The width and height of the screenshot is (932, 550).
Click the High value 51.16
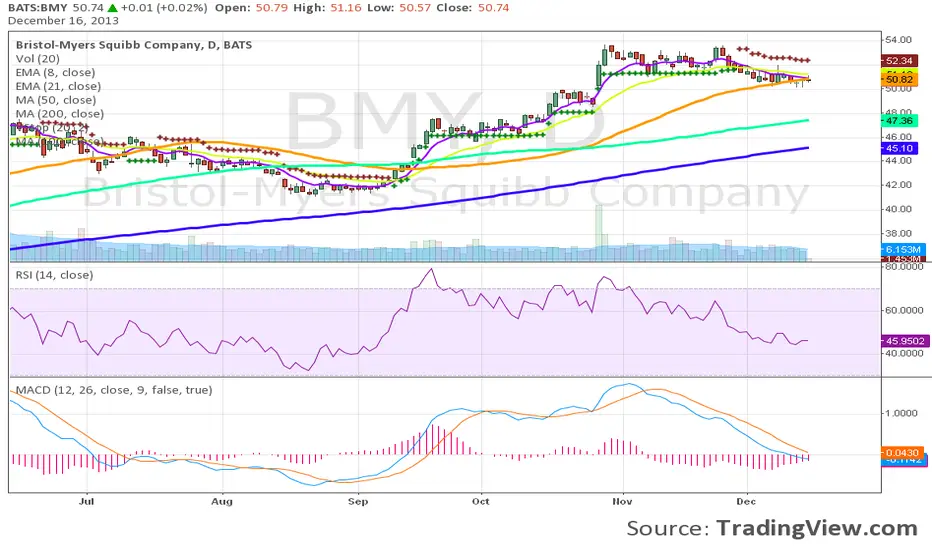346,8
